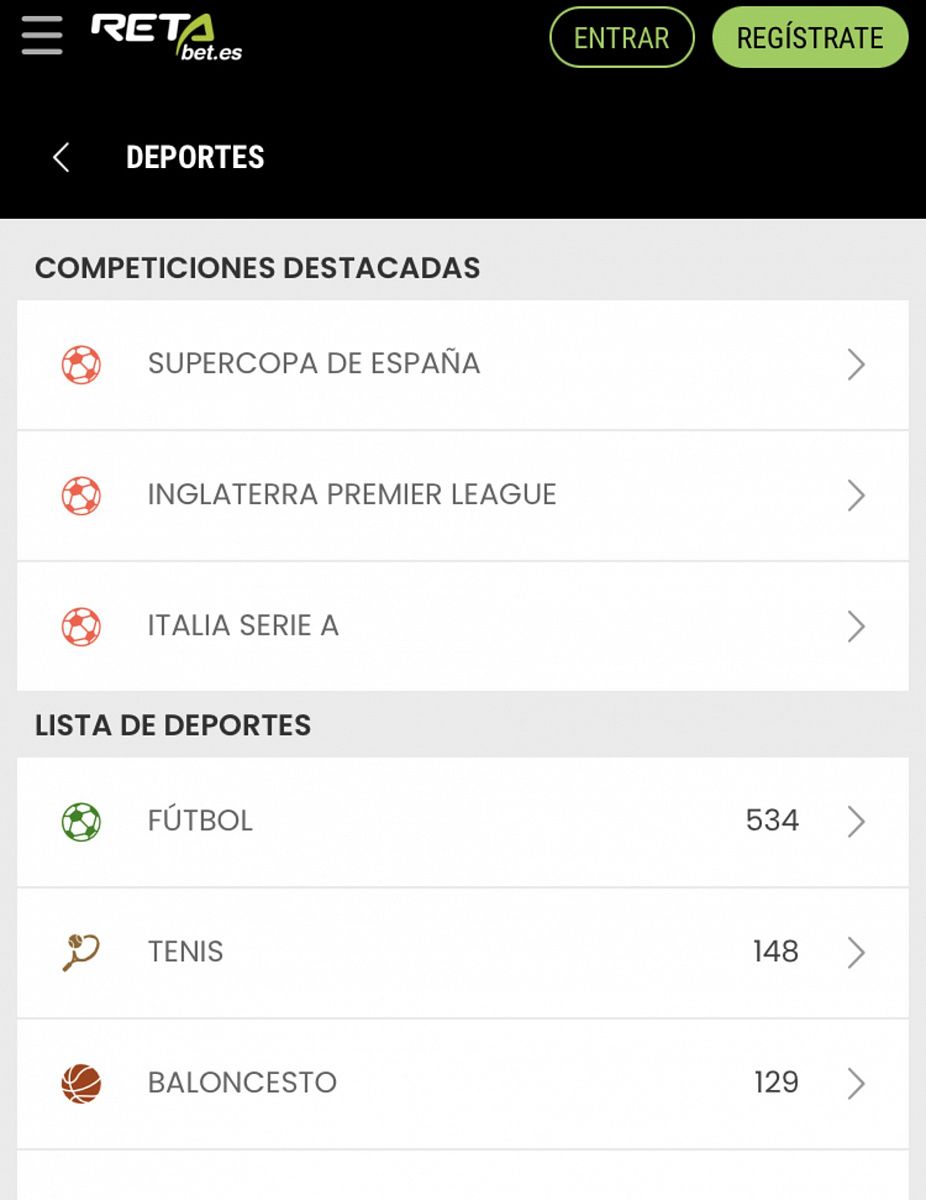Screen dimensions: 926x1200
Task: Open Tenis list via right chevron
Action: (856, 952)
